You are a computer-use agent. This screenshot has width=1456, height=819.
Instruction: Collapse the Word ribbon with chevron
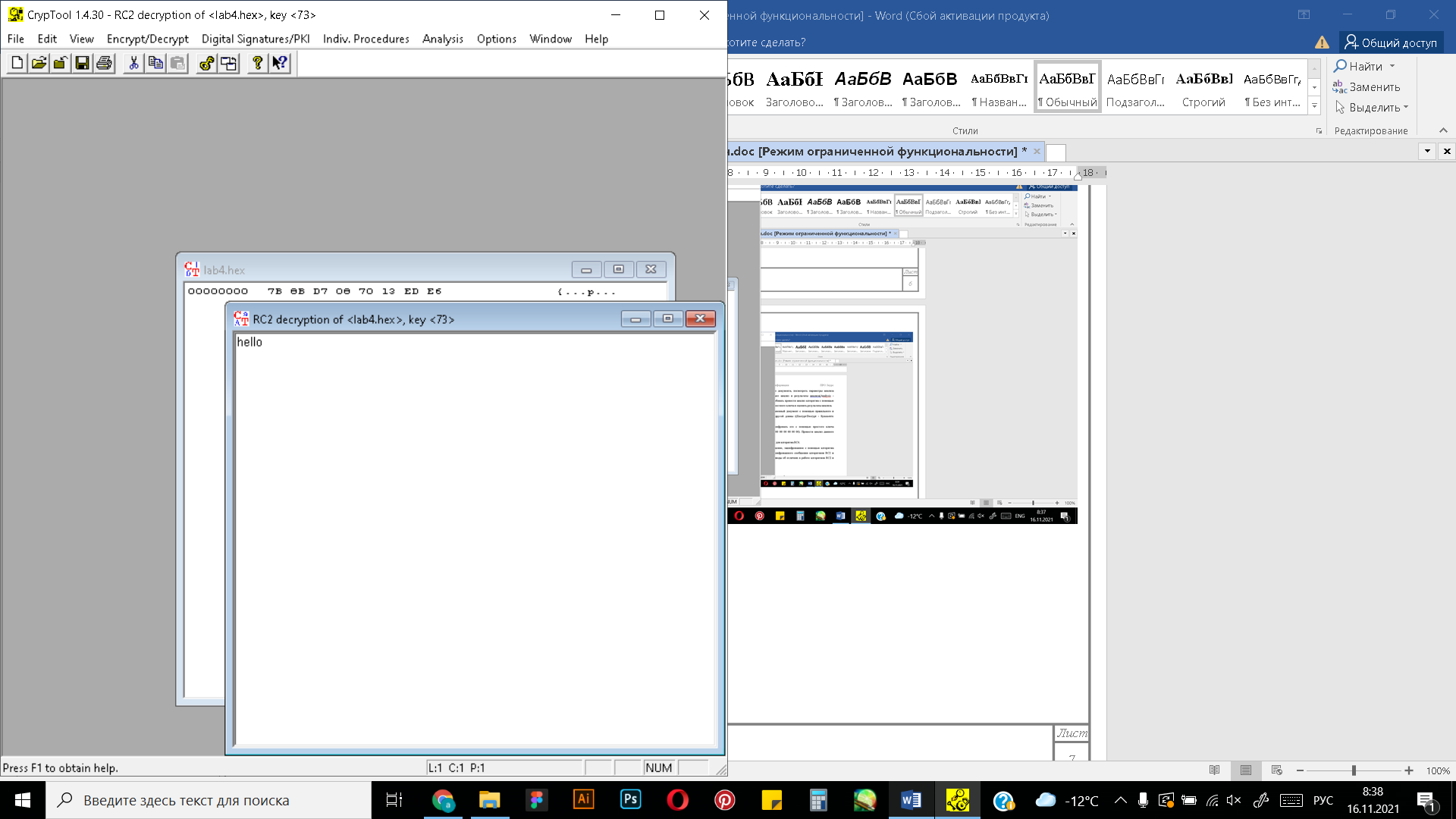[x=1443, y=130]
